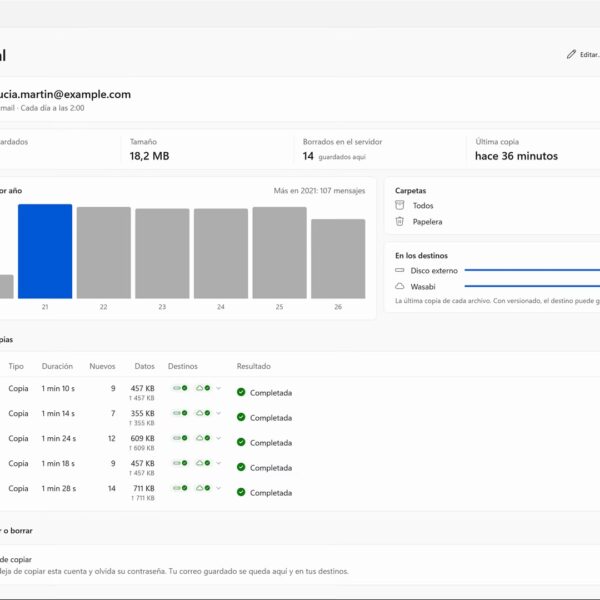
Task: Click disk destination status in 1 min 10 s row
Action: (180, 388)
